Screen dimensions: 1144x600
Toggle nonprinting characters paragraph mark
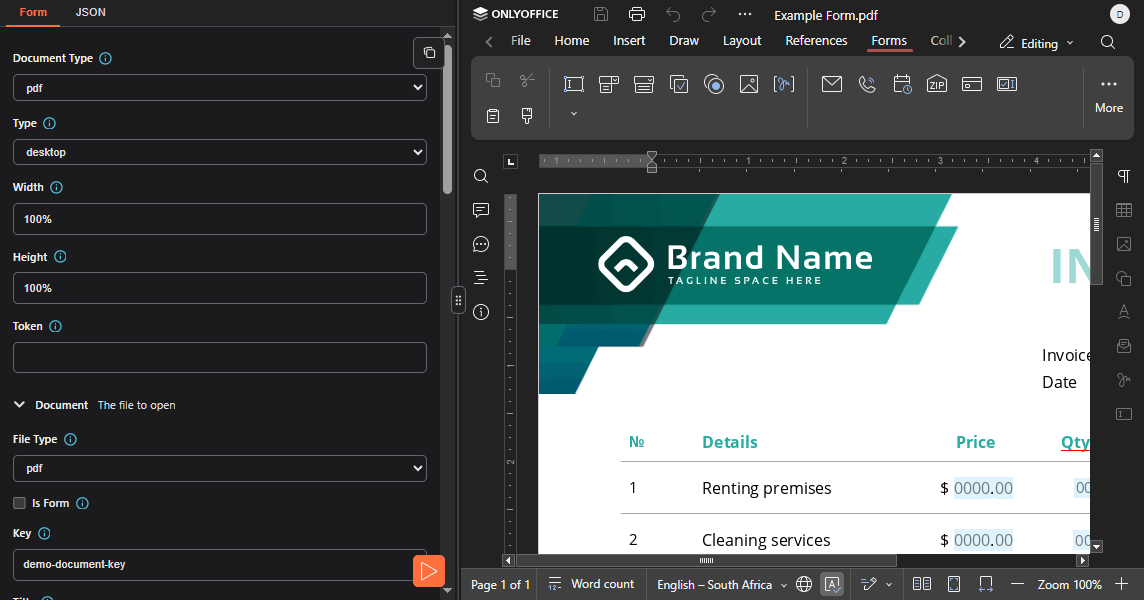point(1124,176)
